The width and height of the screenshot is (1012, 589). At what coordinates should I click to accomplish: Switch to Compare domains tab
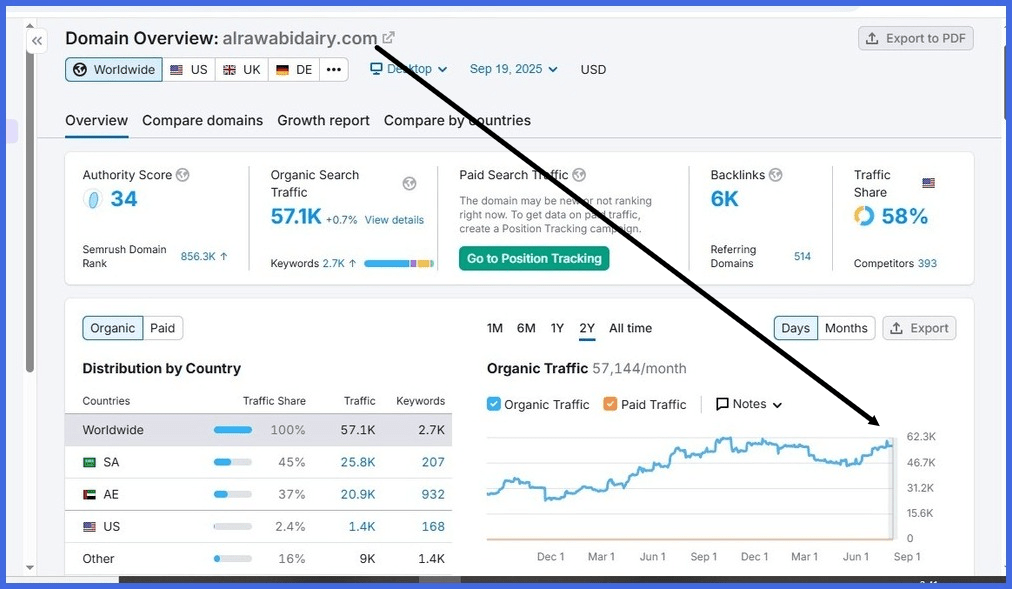(x=203, y=121)
